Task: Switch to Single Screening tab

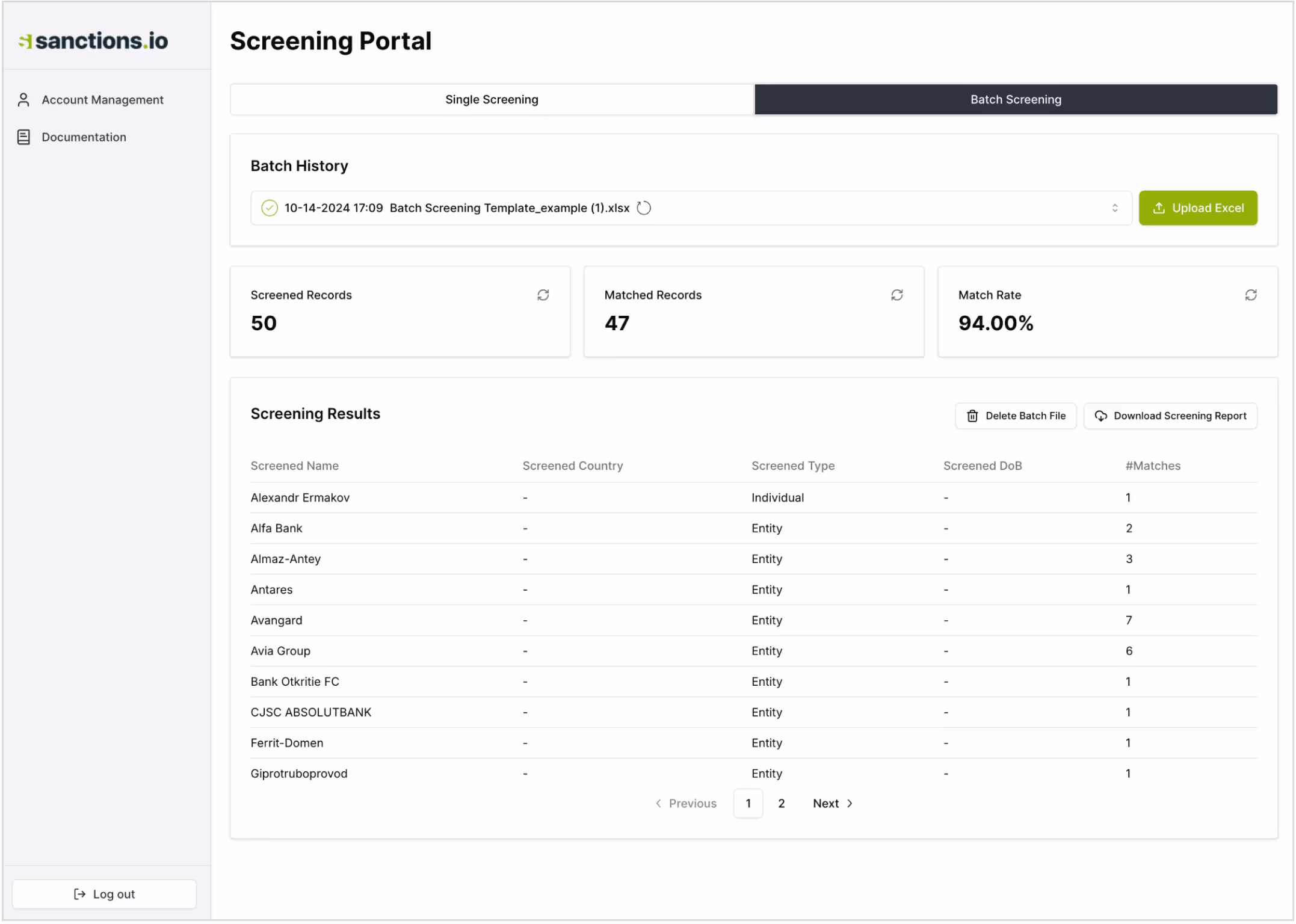Action: coord(492,100)
